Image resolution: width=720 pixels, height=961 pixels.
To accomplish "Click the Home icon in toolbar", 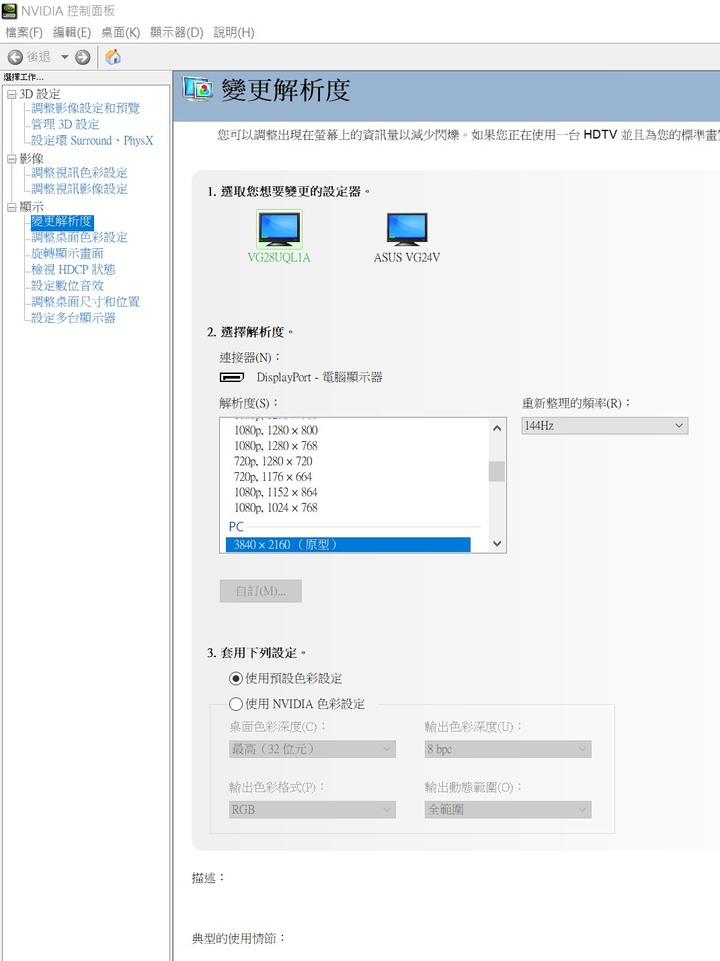I will pos(113,57).
